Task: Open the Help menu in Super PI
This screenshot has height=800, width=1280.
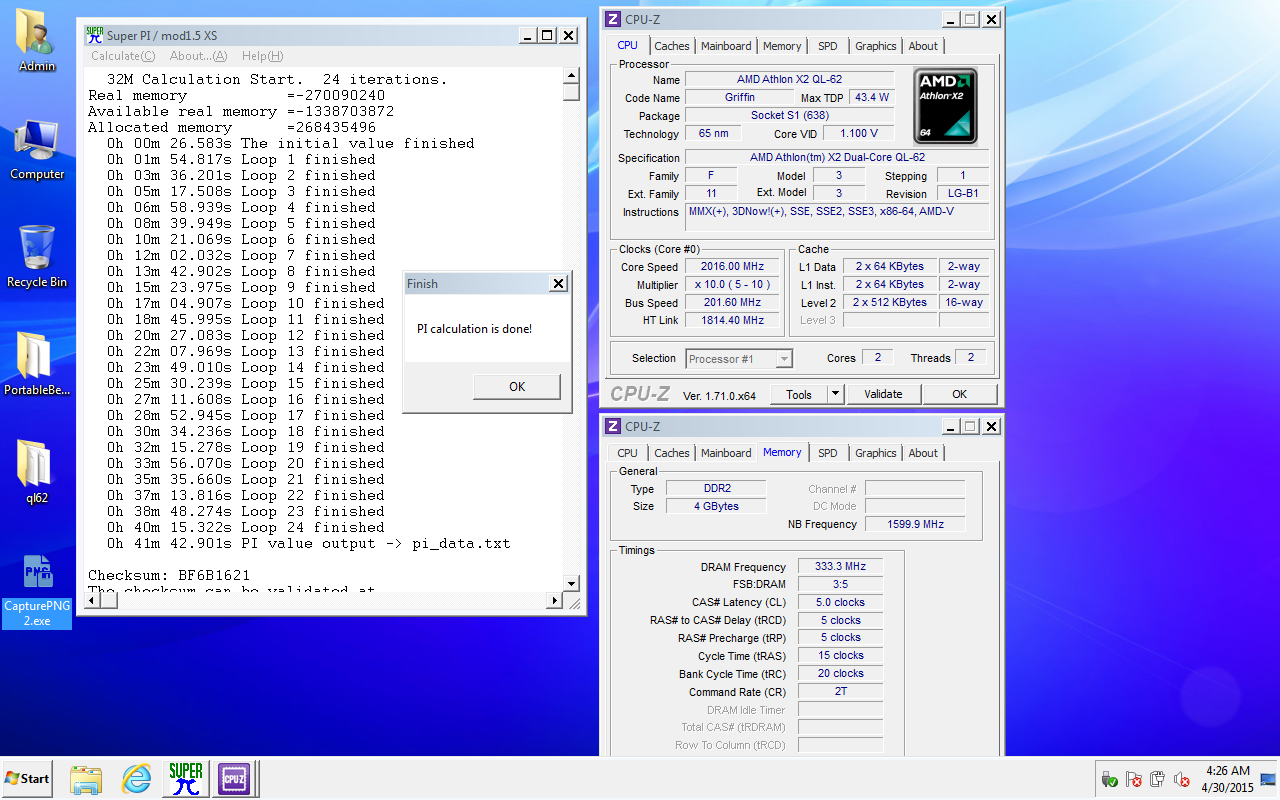Action: tap(262, 56)
